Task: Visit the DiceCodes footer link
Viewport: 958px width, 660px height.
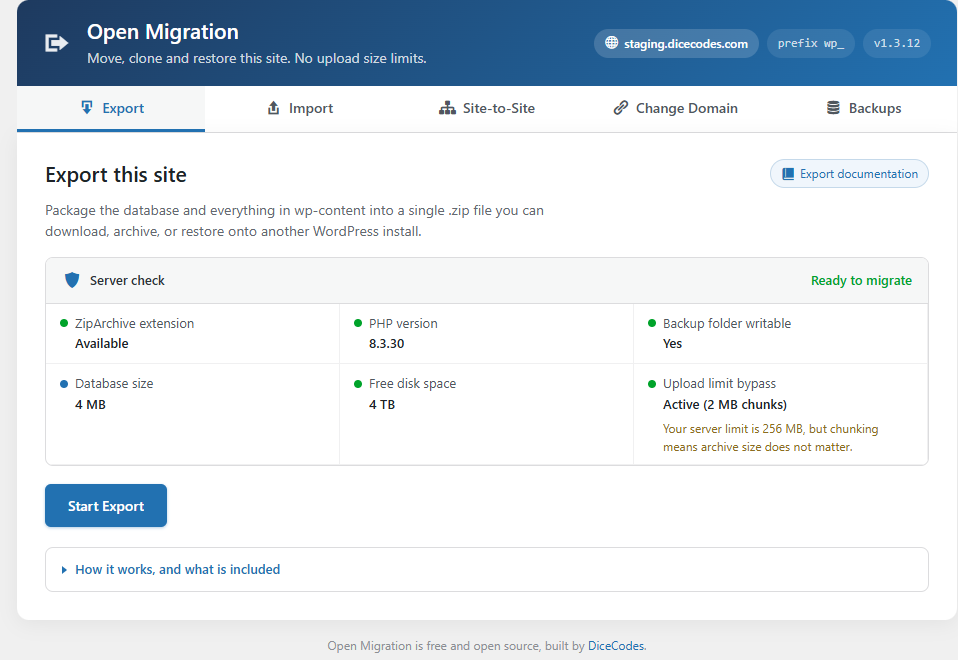Action: click(616, 646)
